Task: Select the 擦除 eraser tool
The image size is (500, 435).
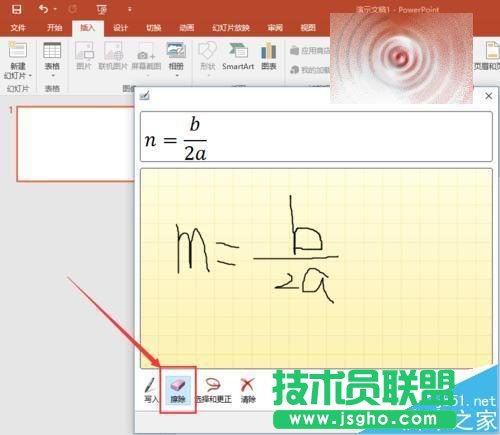Action: click(x=178, y=390)
